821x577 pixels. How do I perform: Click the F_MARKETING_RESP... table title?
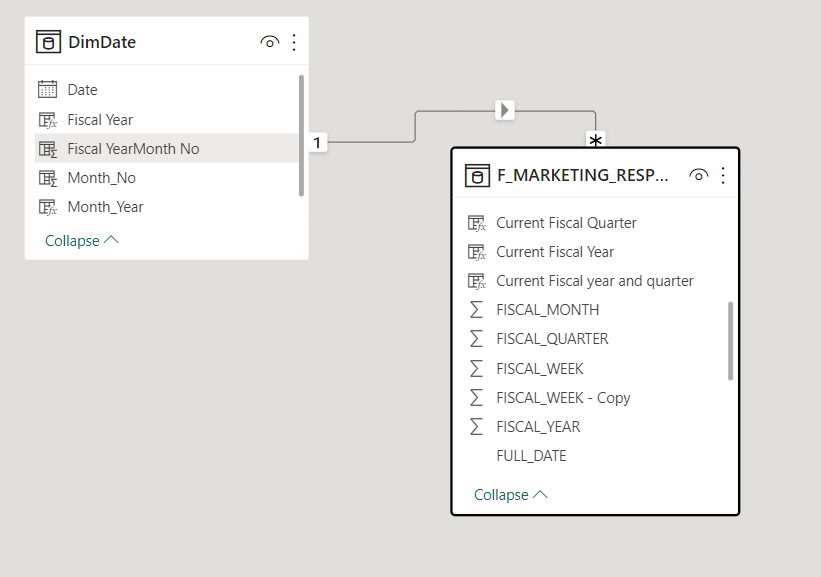pyautogui.click(x=583, y=175)
